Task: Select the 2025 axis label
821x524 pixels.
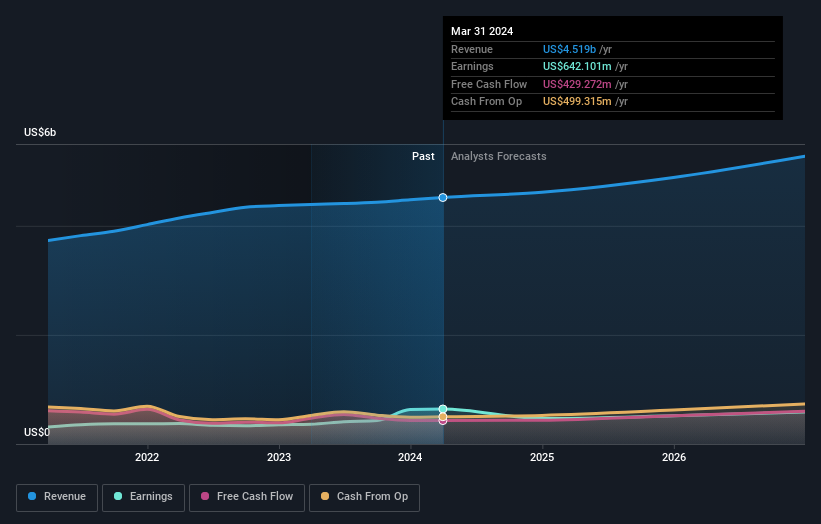Action: pos(542,457)
